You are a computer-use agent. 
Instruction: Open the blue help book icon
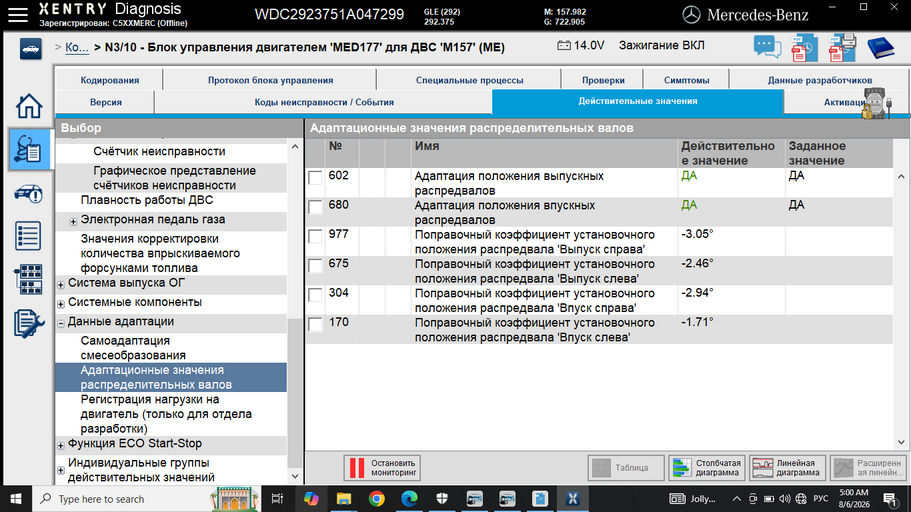[x=881, y=48]
